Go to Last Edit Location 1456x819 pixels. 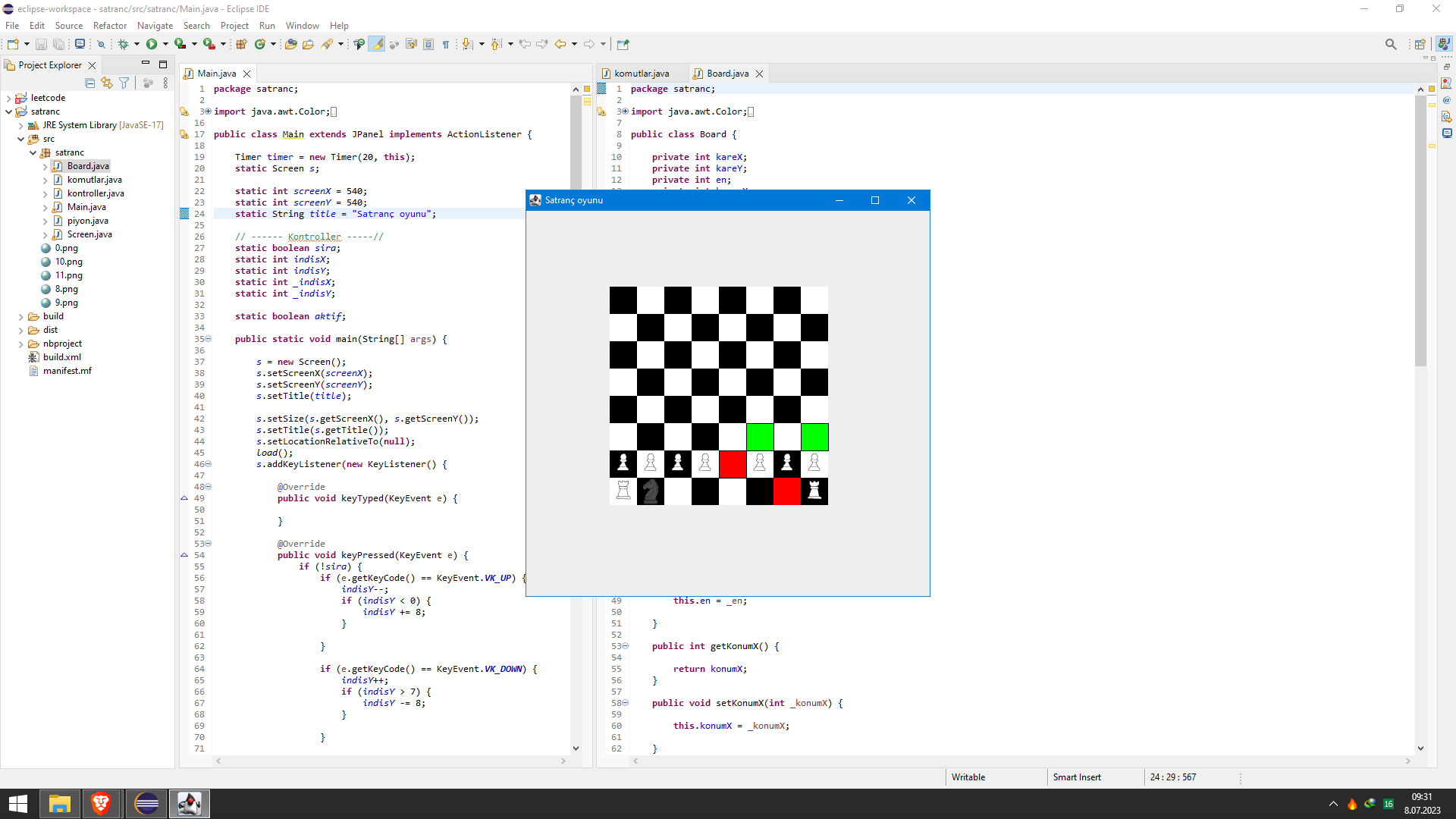(525, 44)
